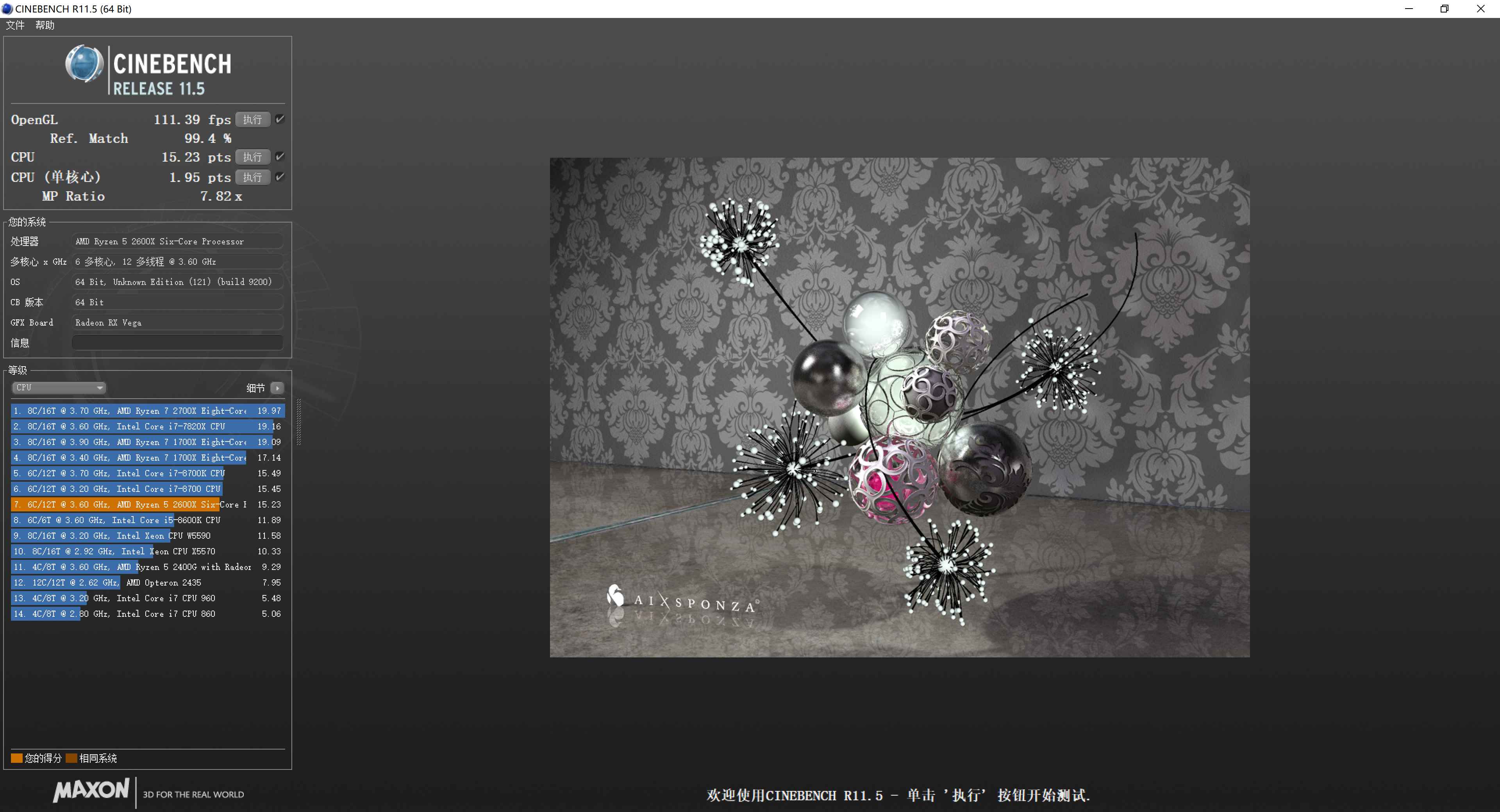Click the MP Ratio value 7.82 x
Image resolution: width=1500 pixels, height=812 pixels.
click(x=221, y=197)
